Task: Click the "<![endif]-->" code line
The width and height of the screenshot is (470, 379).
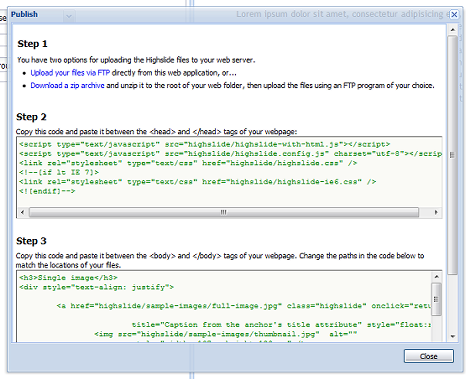Action: click(47, 191)
